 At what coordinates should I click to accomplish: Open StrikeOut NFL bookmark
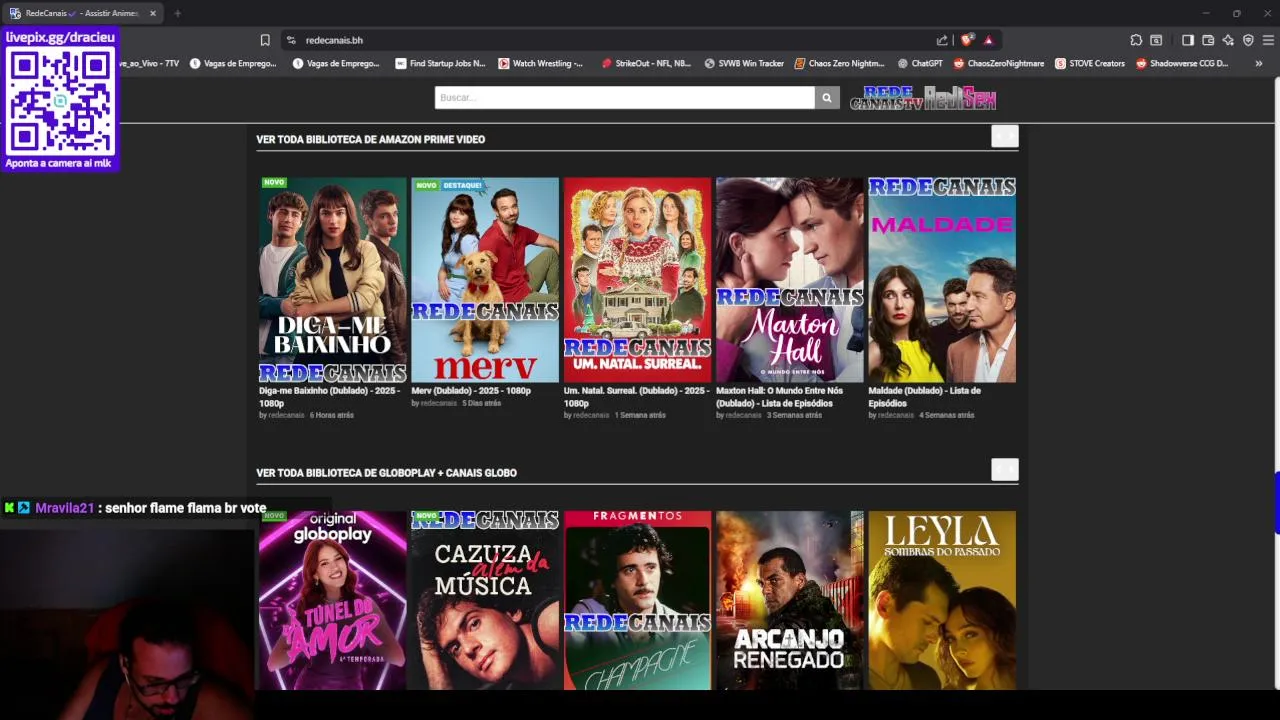tap(646, 63)
